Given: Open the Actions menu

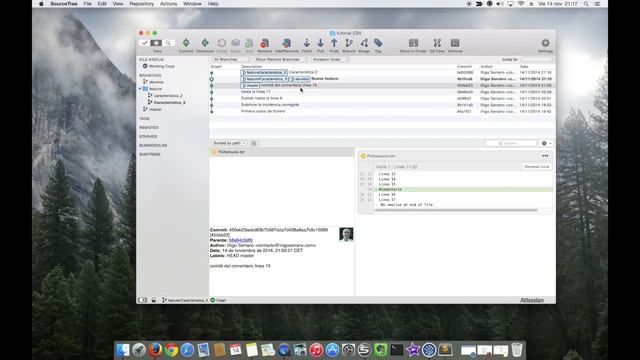Looking at the screenshot, I should click(x=169, y=4).
